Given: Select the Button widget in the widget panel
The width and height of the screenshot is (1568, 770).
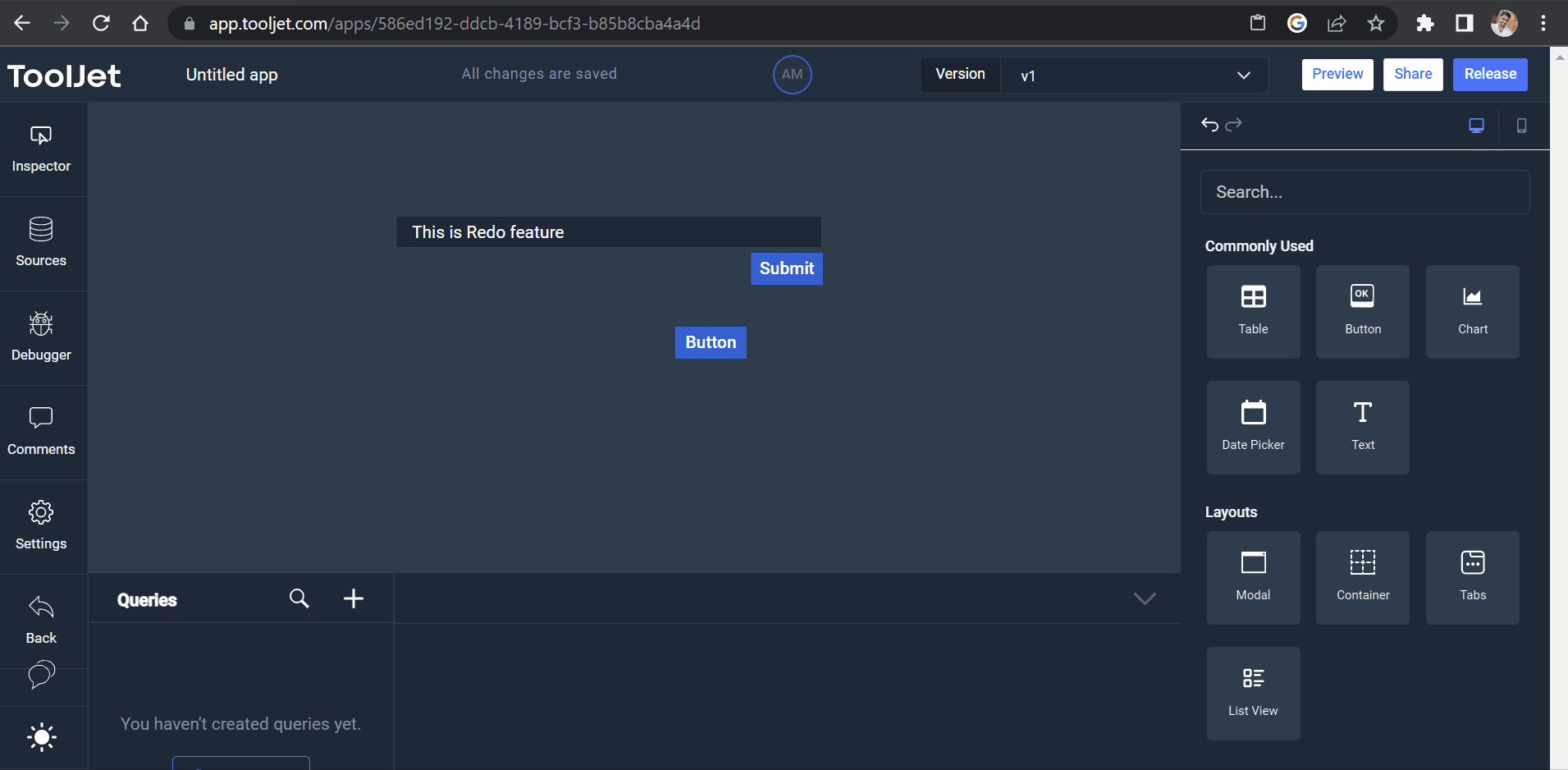Looking at the screenshot, I should pos(1363,311).
